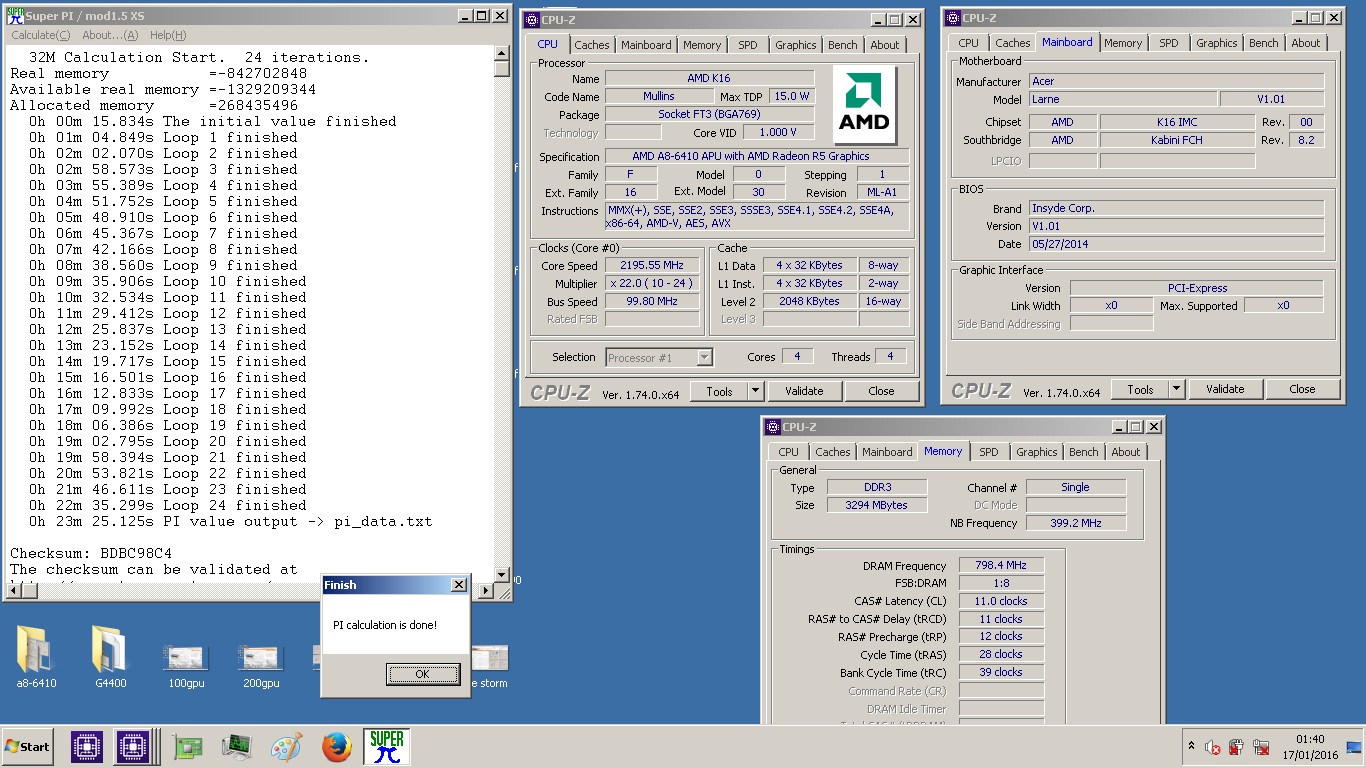Open the Help menu in Super PI
The image size is (1366, 768).
(167, 35)
